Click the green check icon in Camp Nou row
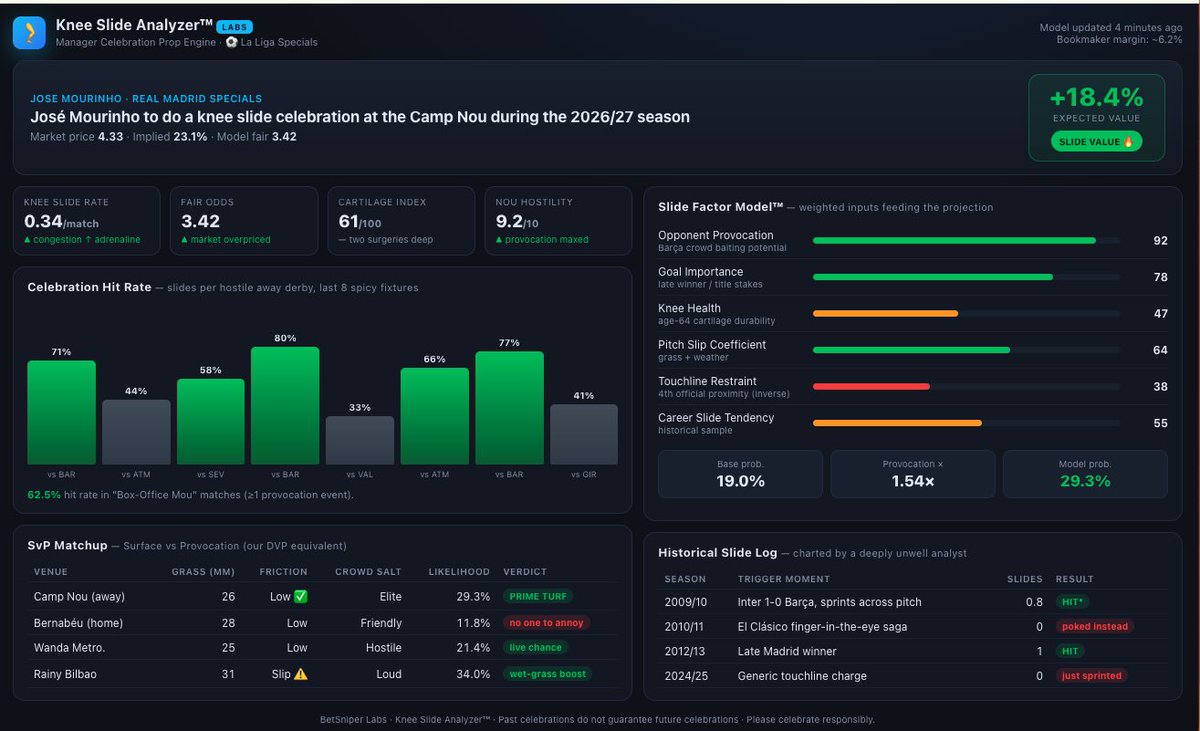The image size is (1200, 731). pyautogui.click(x=300, y=597)
